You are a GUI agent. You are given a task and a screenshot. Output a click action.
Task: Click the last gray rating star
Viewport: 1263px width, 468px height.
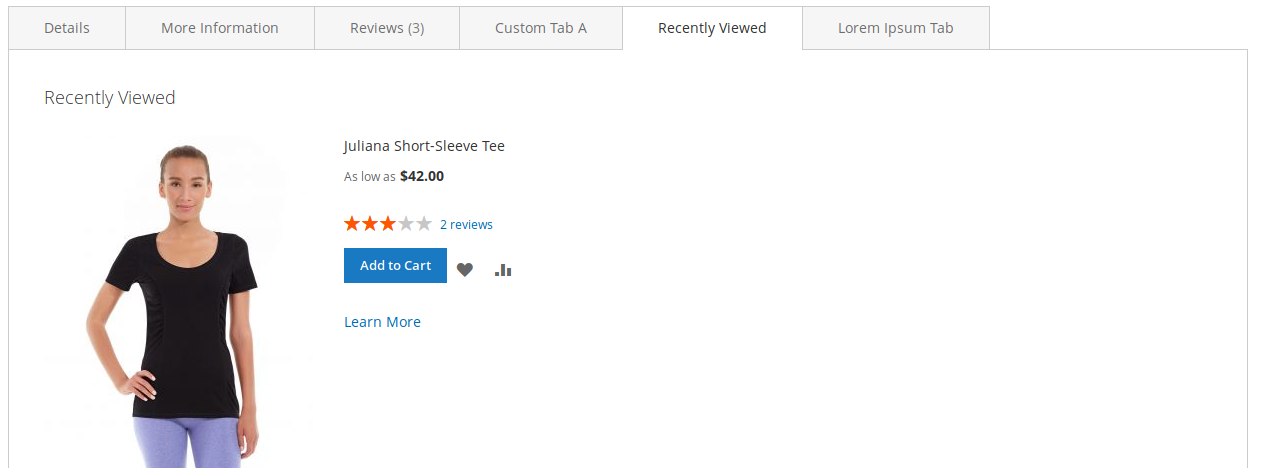424,224
